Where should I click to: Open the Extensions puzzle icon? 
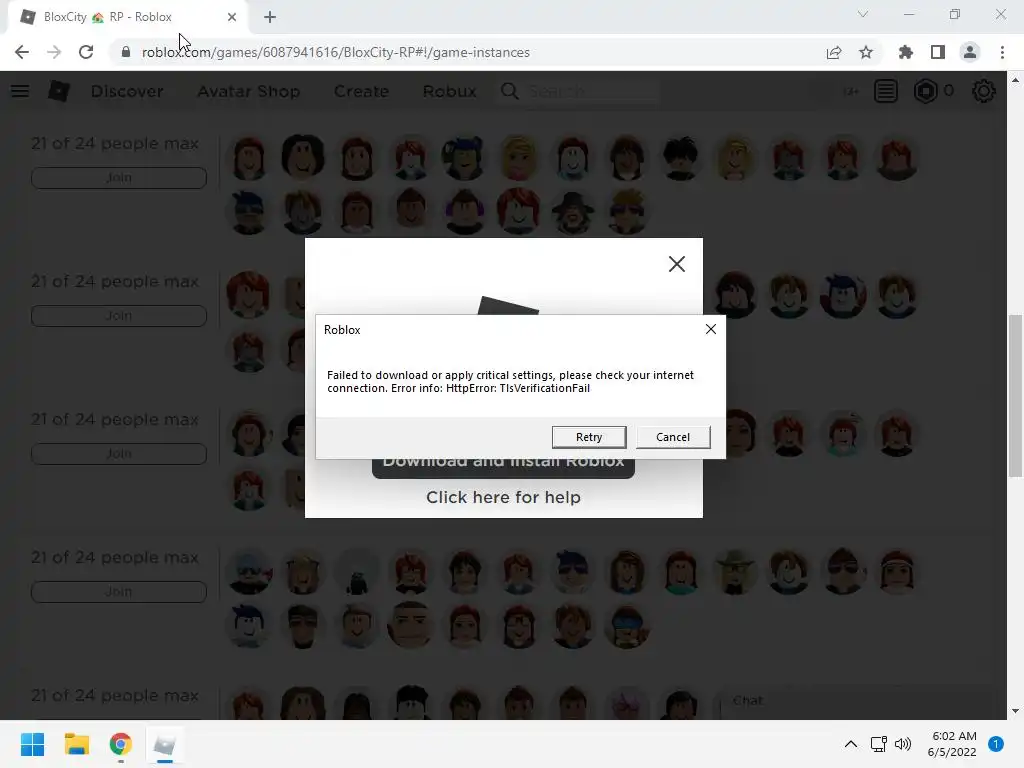(x=905, y=52)
